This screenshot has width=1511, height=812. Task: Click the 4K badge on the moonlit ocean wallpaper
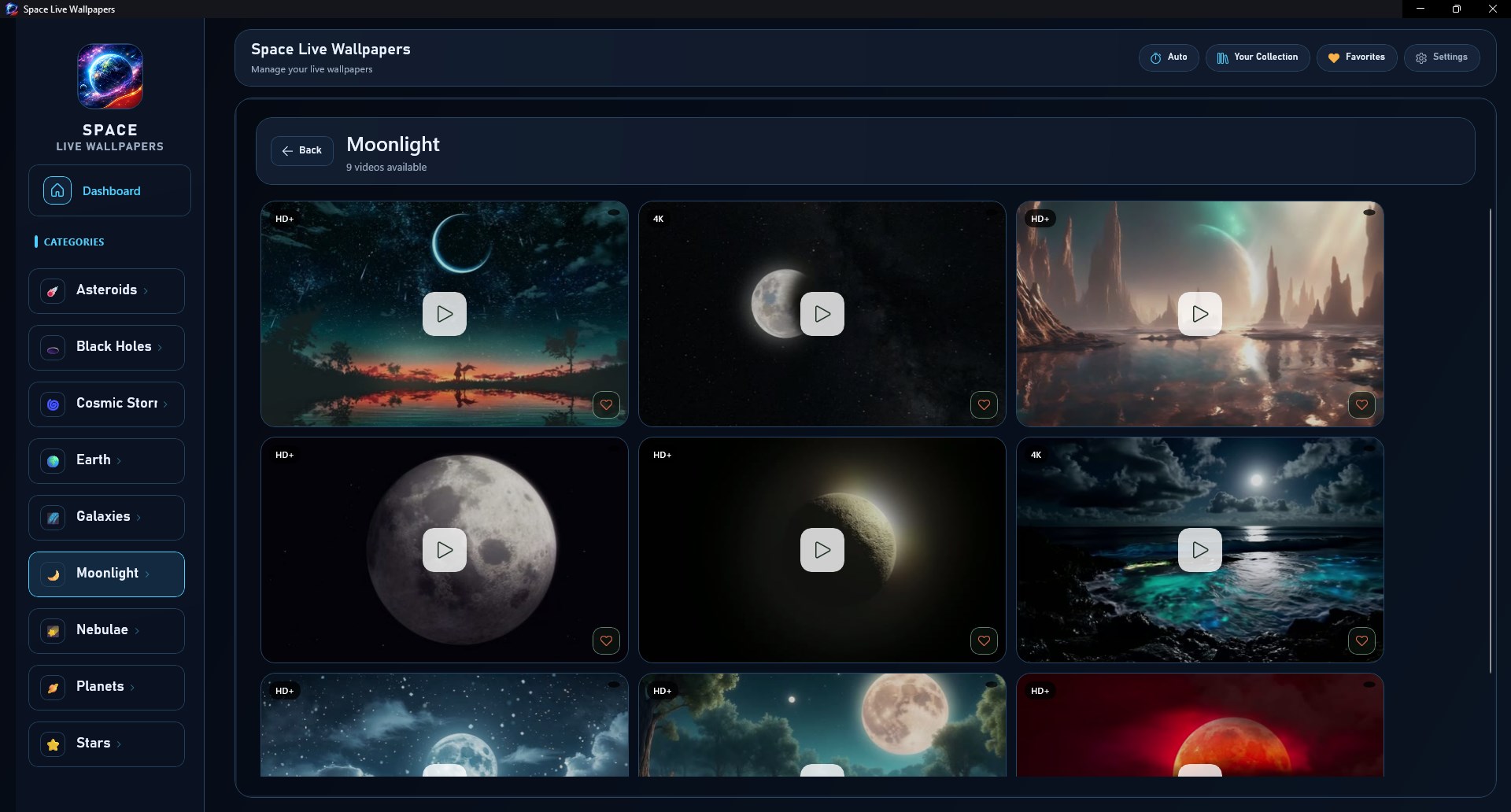tap(1036, 455)
